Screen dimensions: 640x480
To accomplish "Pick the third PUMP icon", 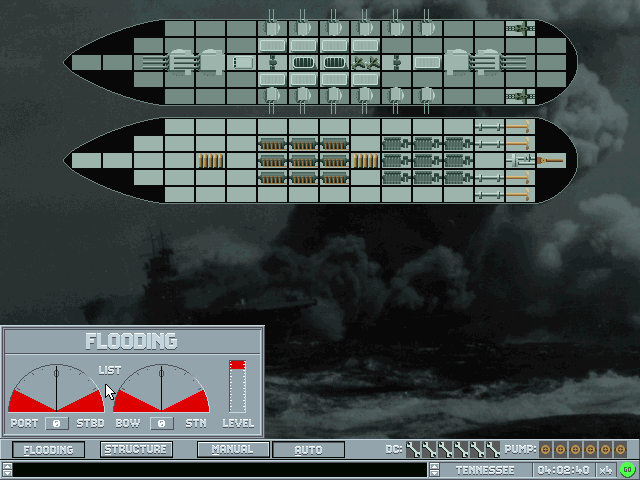I will [576, 449].
